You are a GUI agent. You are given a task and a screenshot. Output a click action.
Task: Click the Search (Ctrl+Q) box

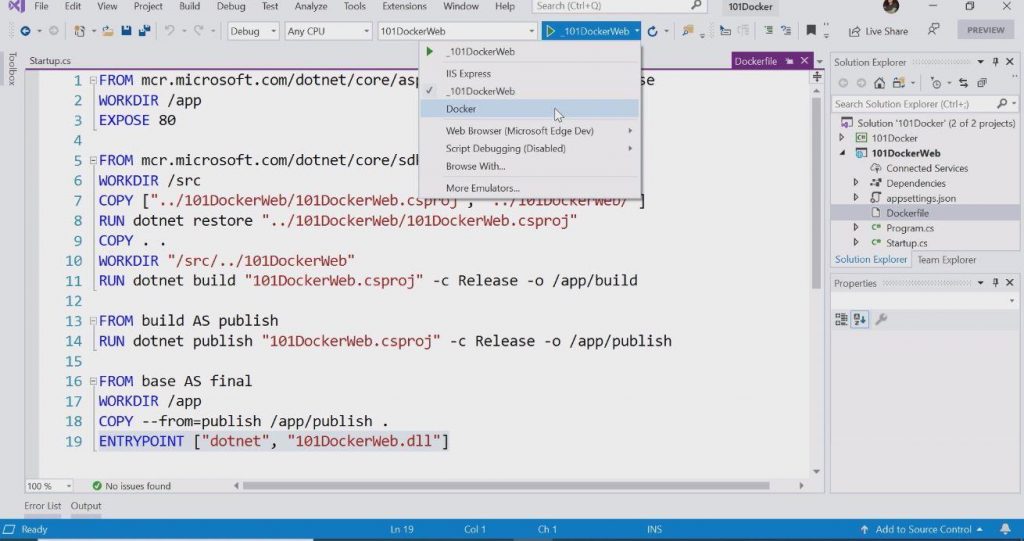tap(619, 6)
